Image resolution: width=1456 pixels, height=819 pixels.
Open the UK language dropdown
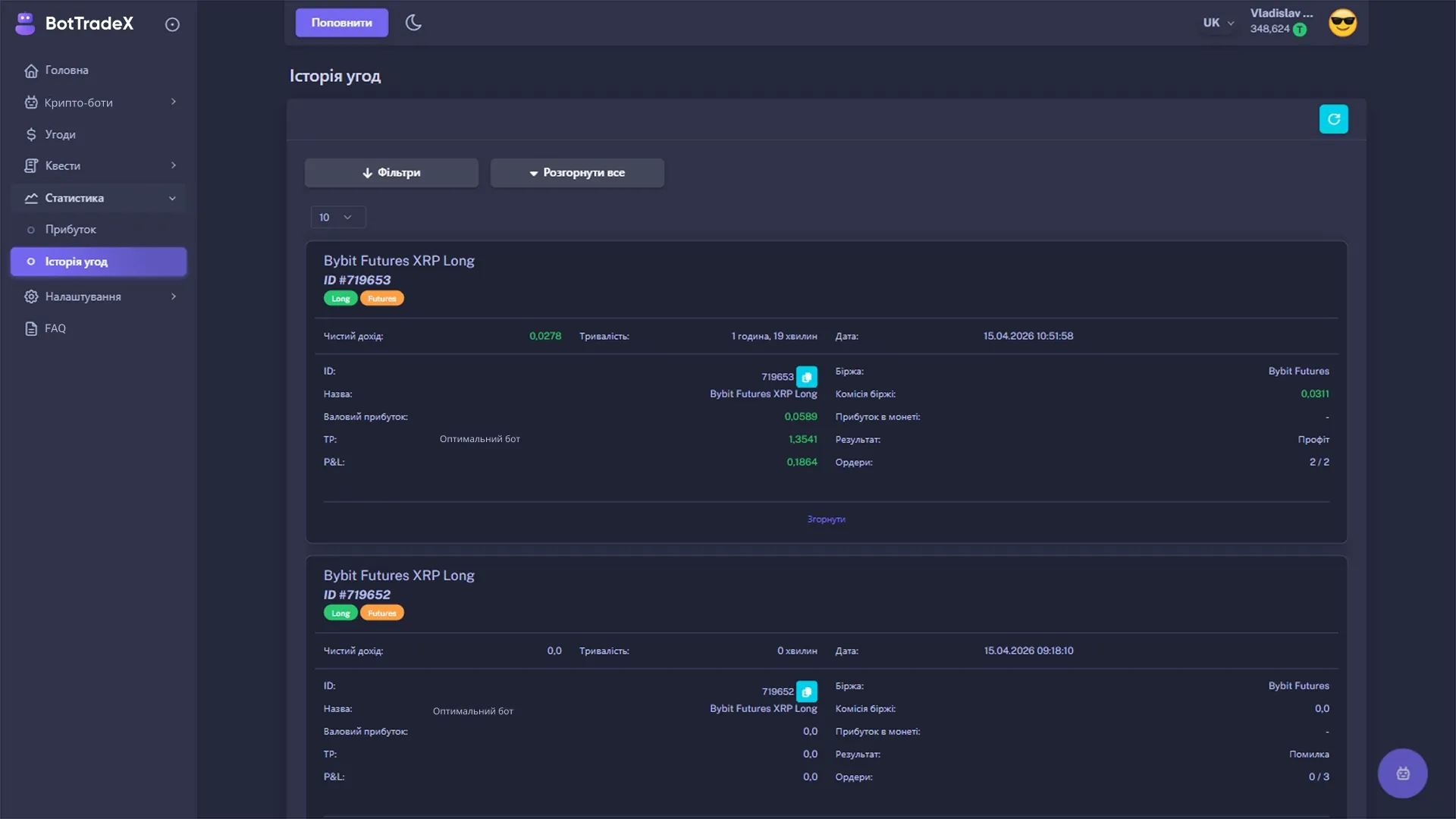1218,23
